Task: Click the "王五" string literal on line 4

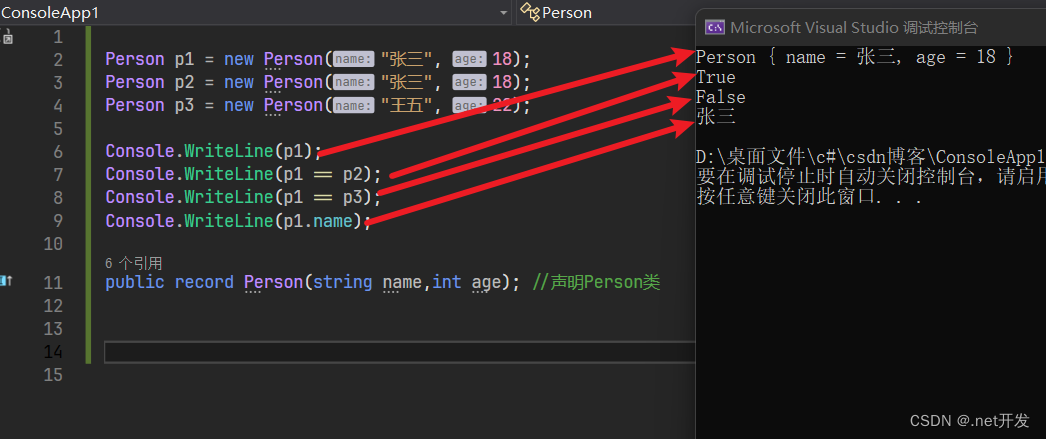Action: (407, 105)
